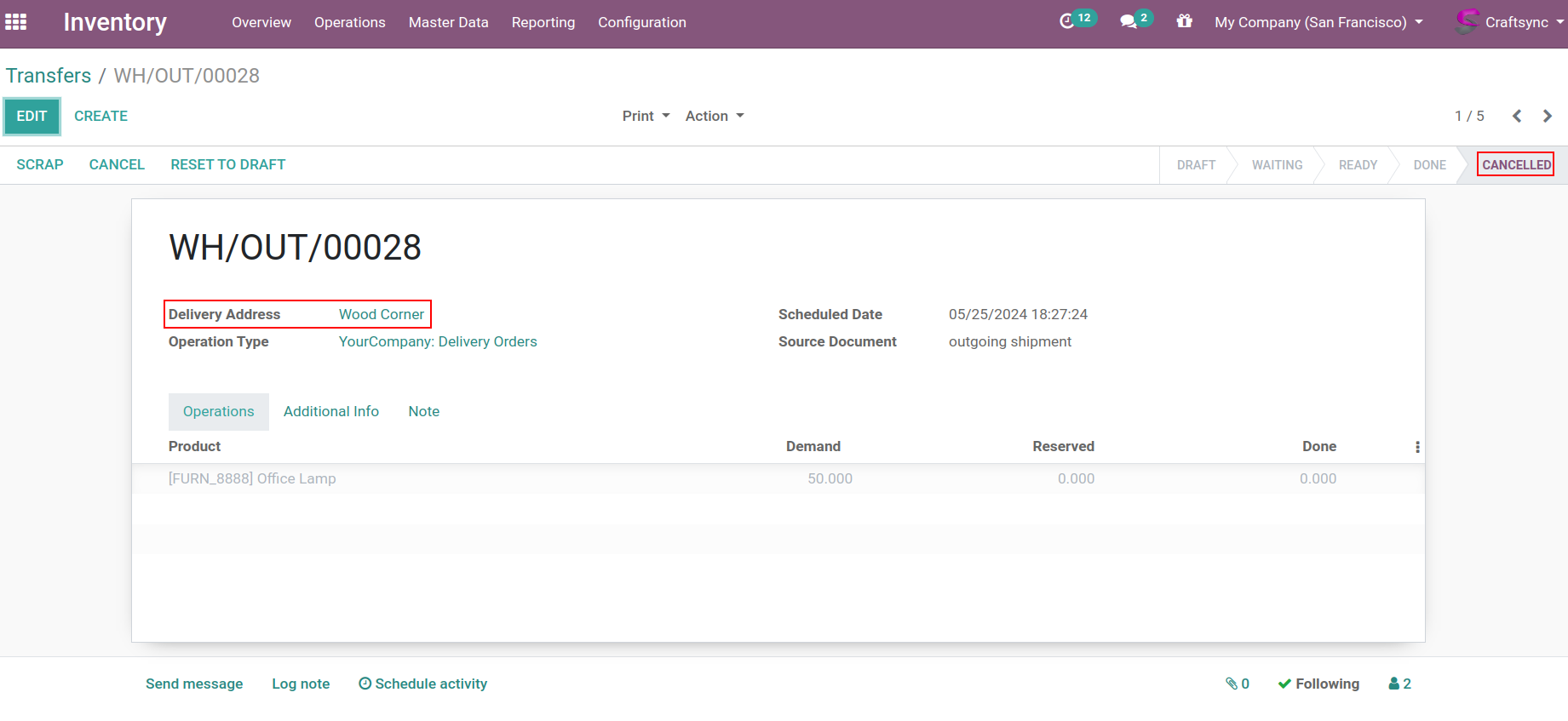Open column options three-dot icon
This screenshot has height=721, width=1568.
(1417, 447)
